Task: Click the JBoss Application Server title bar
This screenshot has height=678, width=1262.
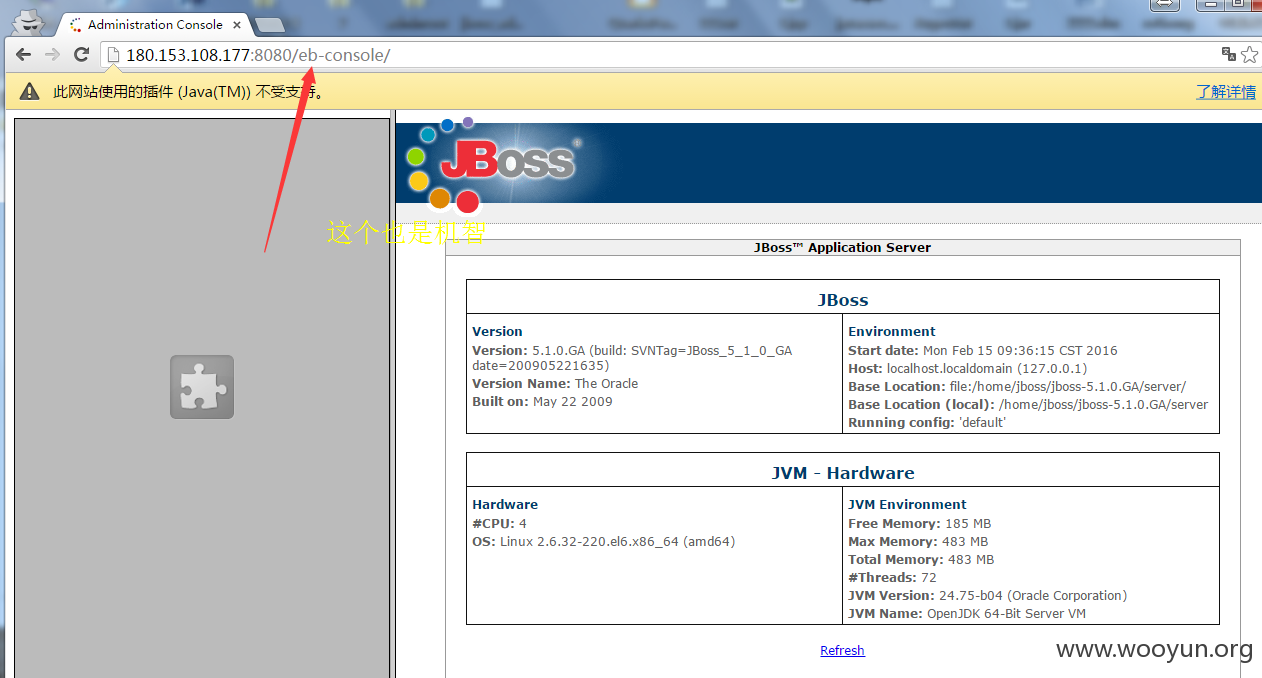Action: pos(842,247)
